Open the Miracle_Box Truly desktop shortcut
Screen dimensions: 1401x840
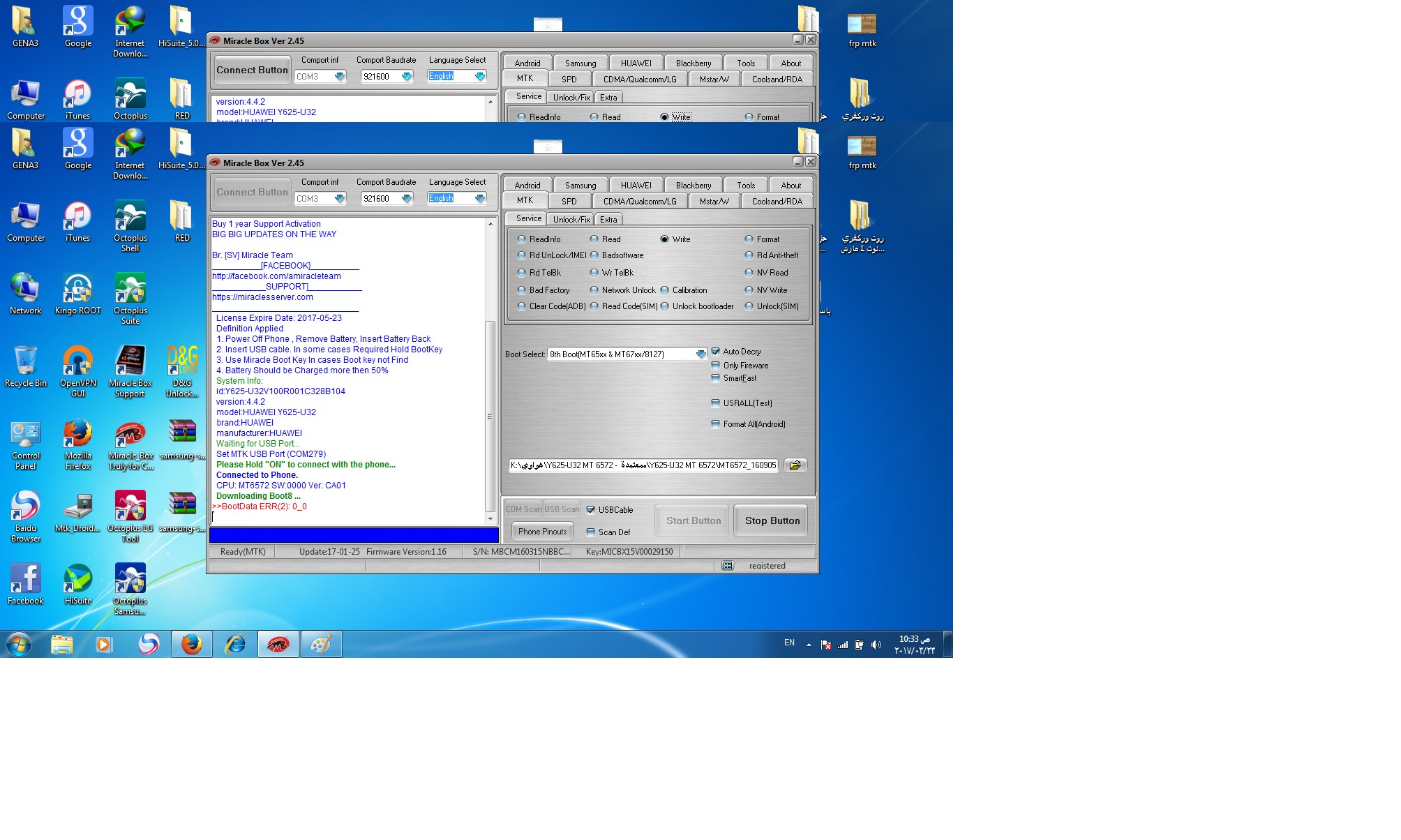(130, 444)
